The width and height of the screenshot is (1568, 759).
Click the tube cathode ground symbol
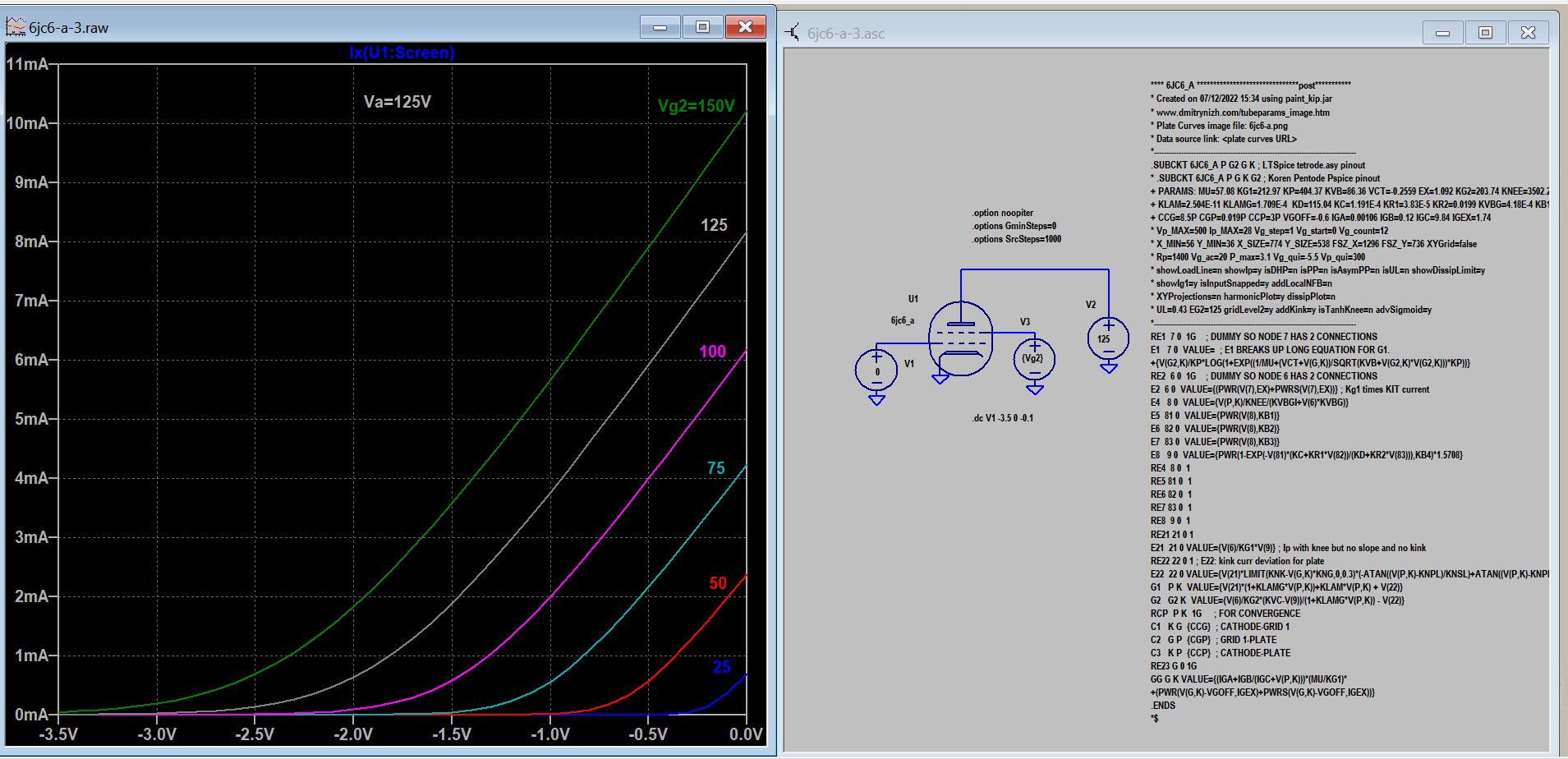pyautogui.click(x=940, y=379)
